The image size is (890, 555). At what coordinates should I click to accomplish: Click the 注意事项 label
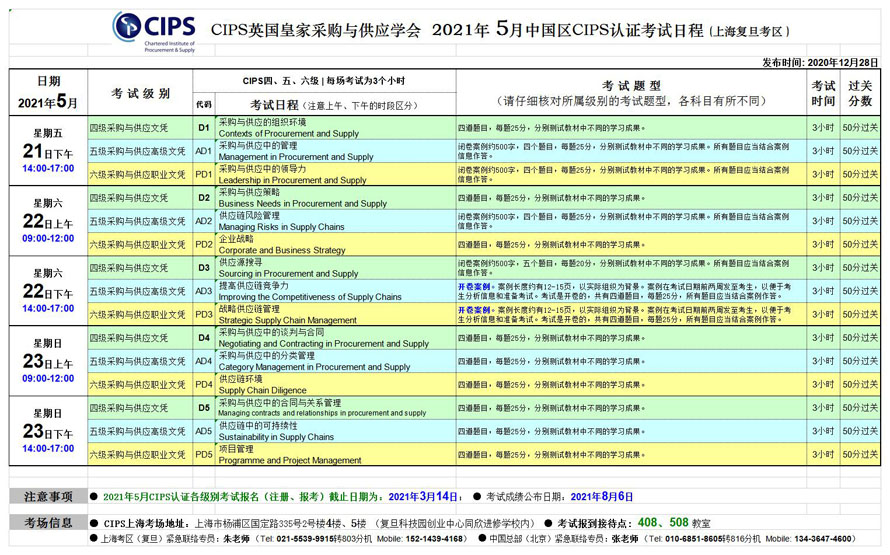[48, 497]
